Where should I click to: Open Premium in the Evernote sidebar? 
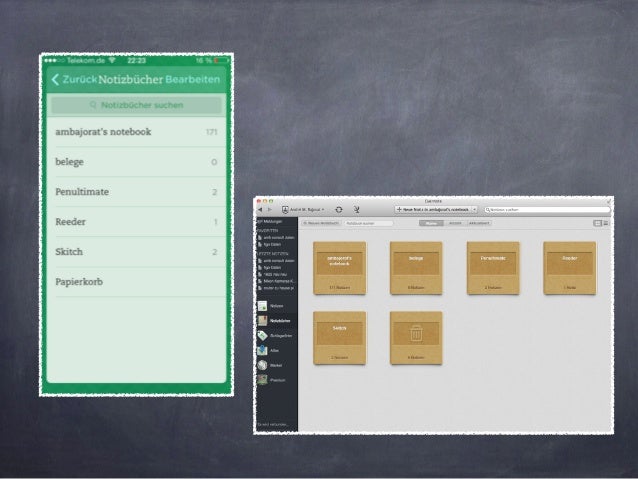pyautogui.click(x=276, y=380)
